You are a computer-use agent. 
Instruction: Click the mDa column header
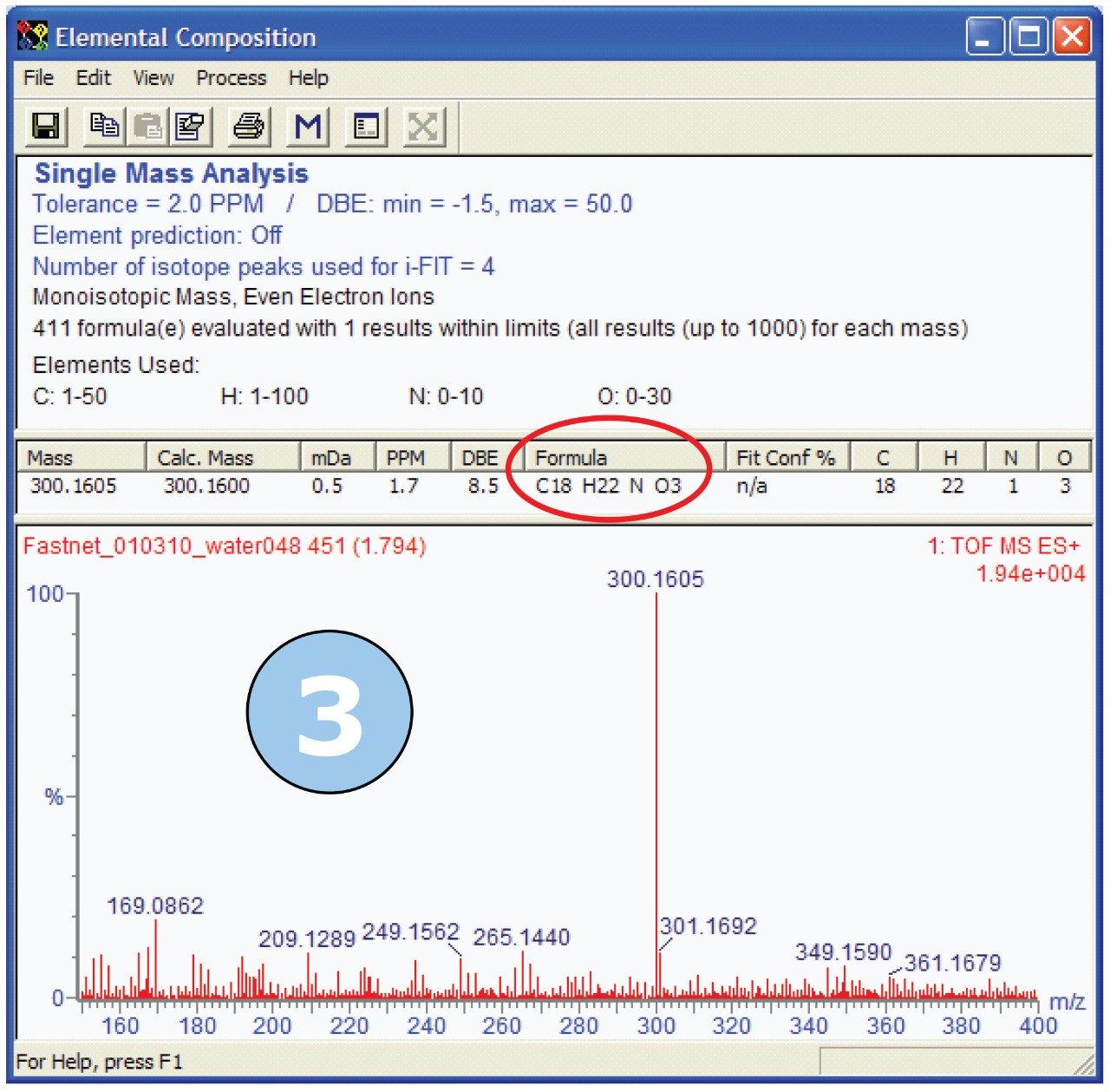[x=337, y=457]
